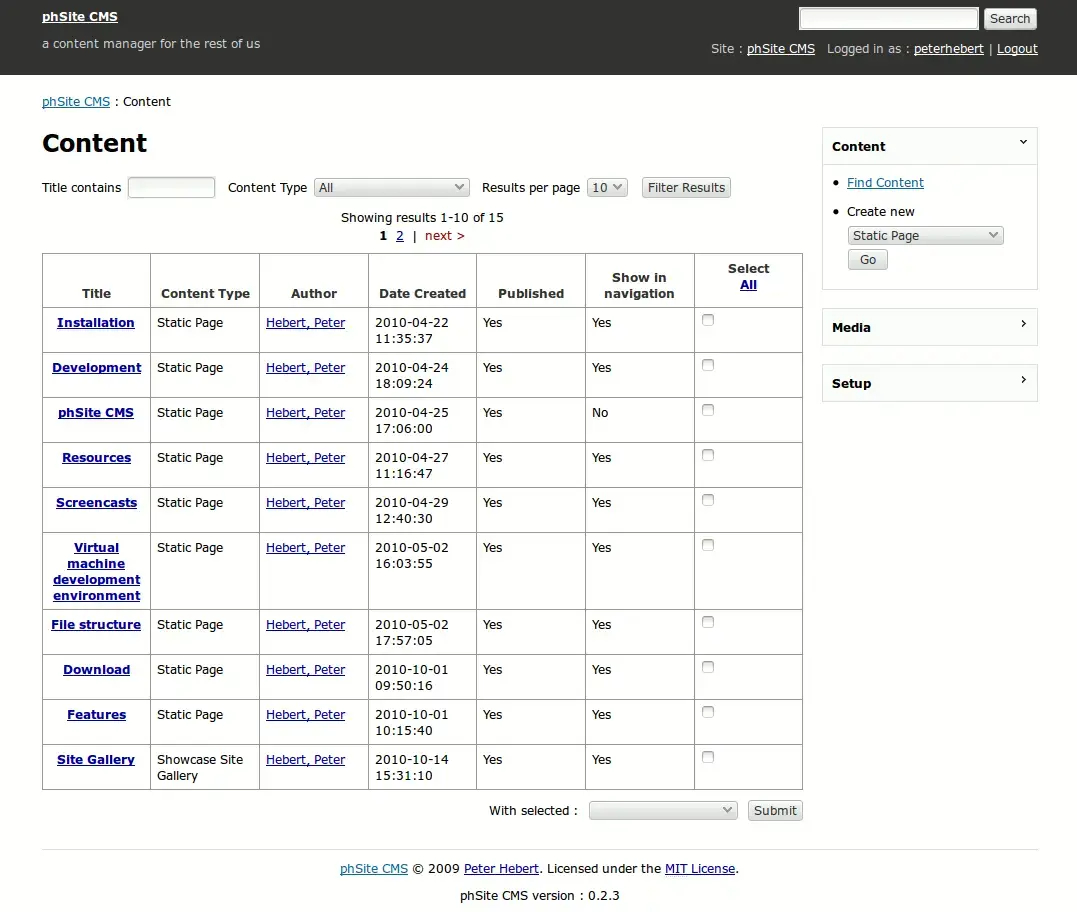Screen dimensions: 1077x912
Task: Click the Setup panel heading
Action: [851, 383]
